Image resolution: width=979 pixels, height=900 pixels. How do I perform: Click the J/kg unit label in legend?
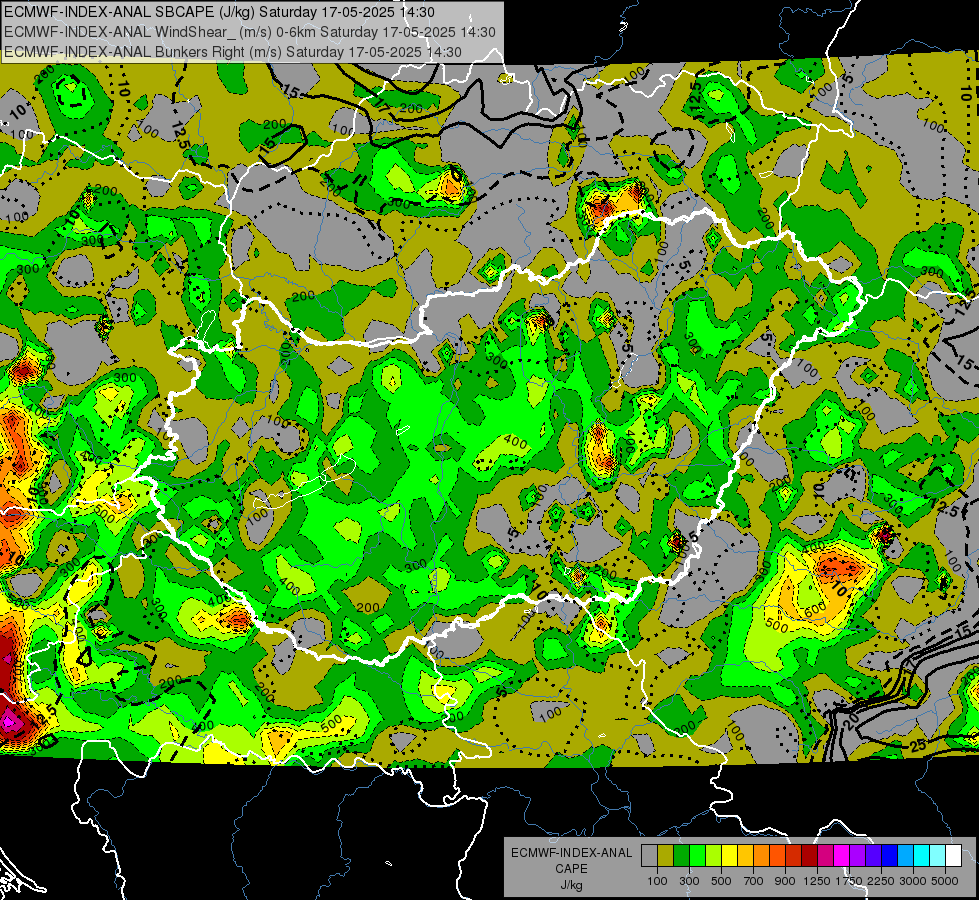(571, 885)
